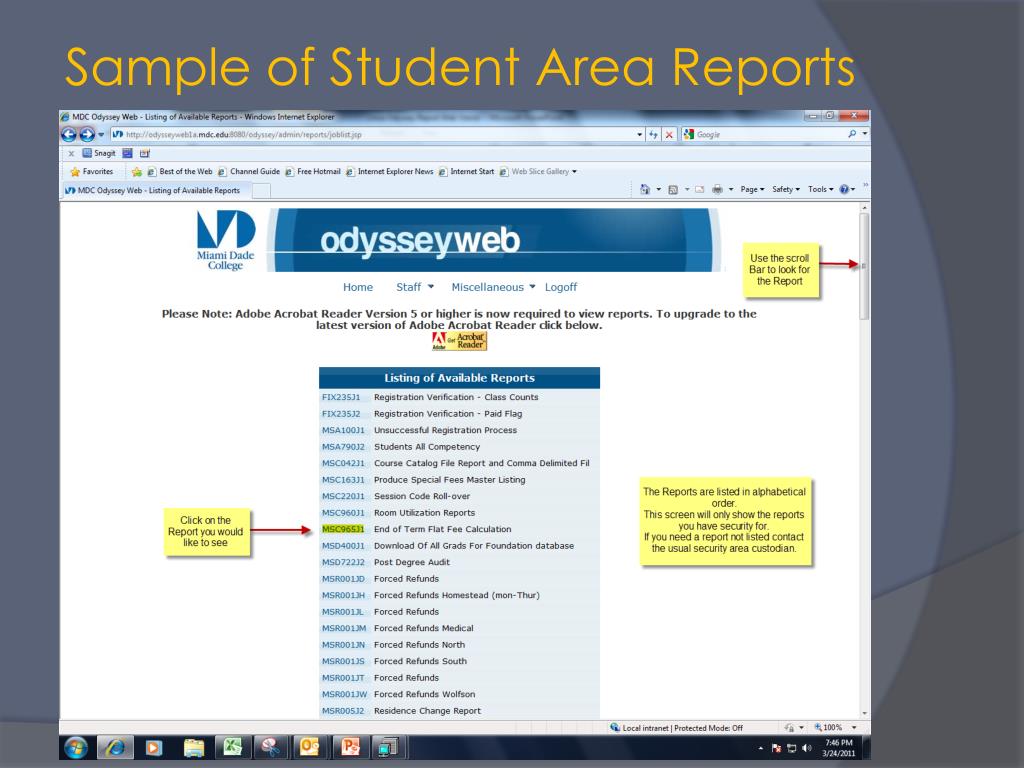Open the Page menu dropdown
This screenshot has height=768, width=1024.
point(752,189)
